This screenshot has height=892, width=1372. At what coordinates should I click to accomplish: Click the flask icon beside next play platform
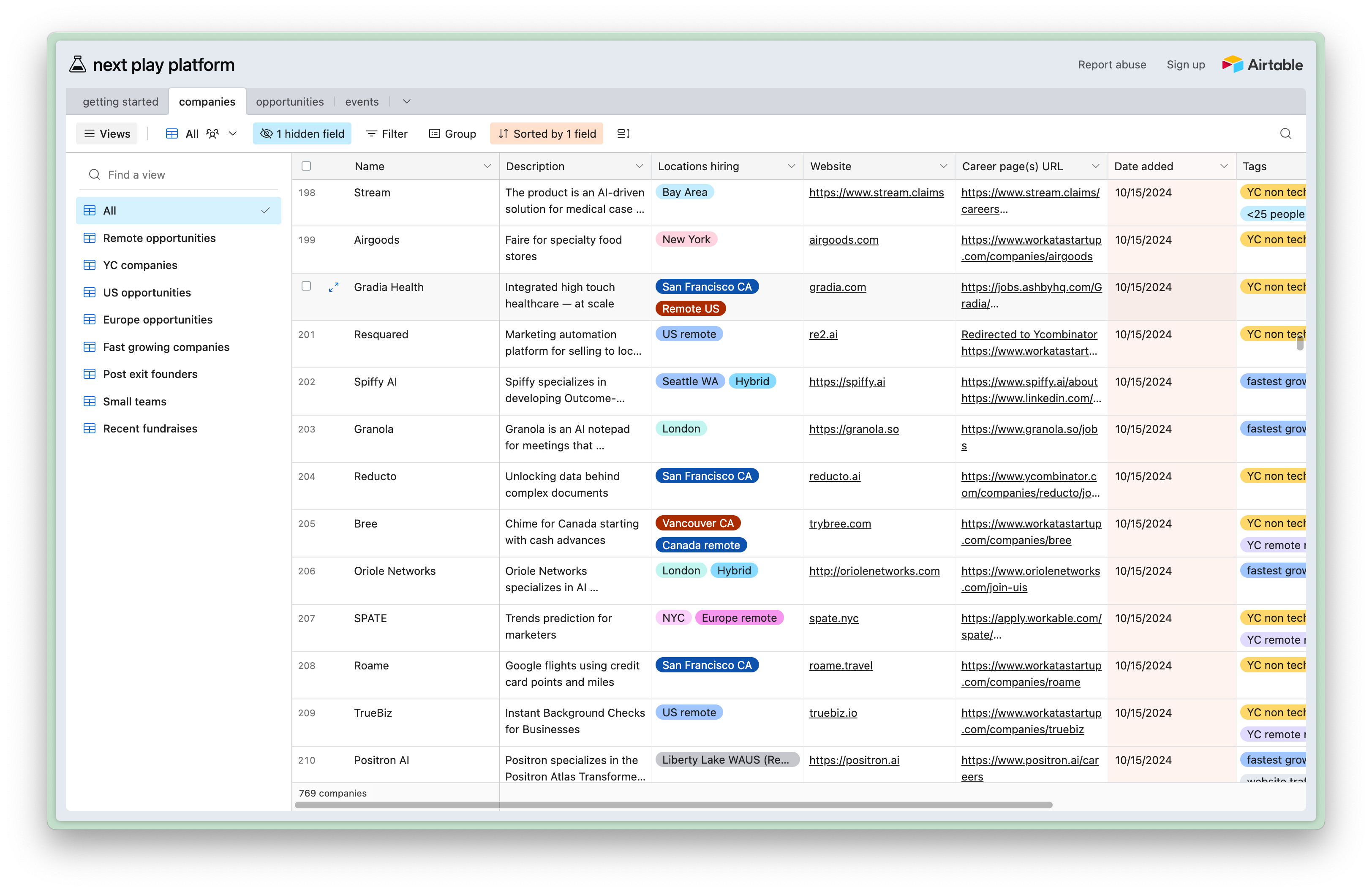click(x=78, y=65)
